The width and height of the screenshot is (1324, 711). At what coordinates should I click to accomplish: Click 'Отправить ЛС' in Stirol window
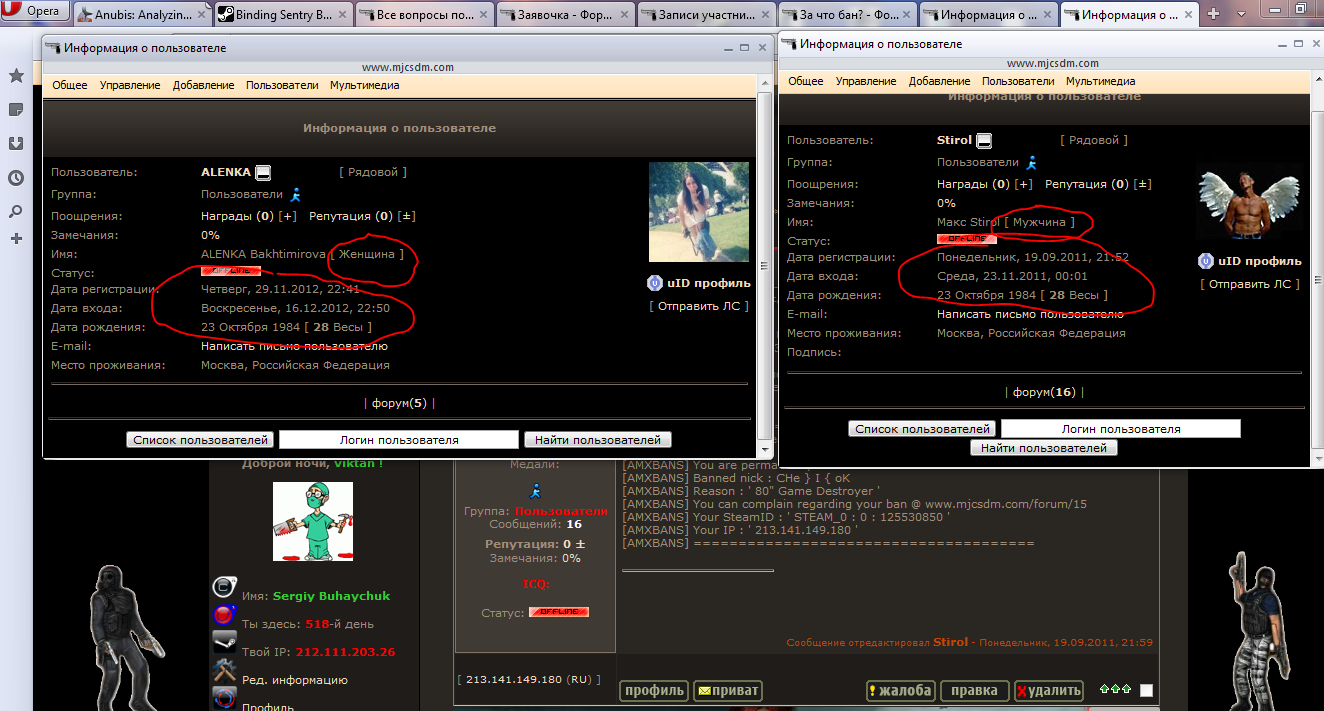1251,284
